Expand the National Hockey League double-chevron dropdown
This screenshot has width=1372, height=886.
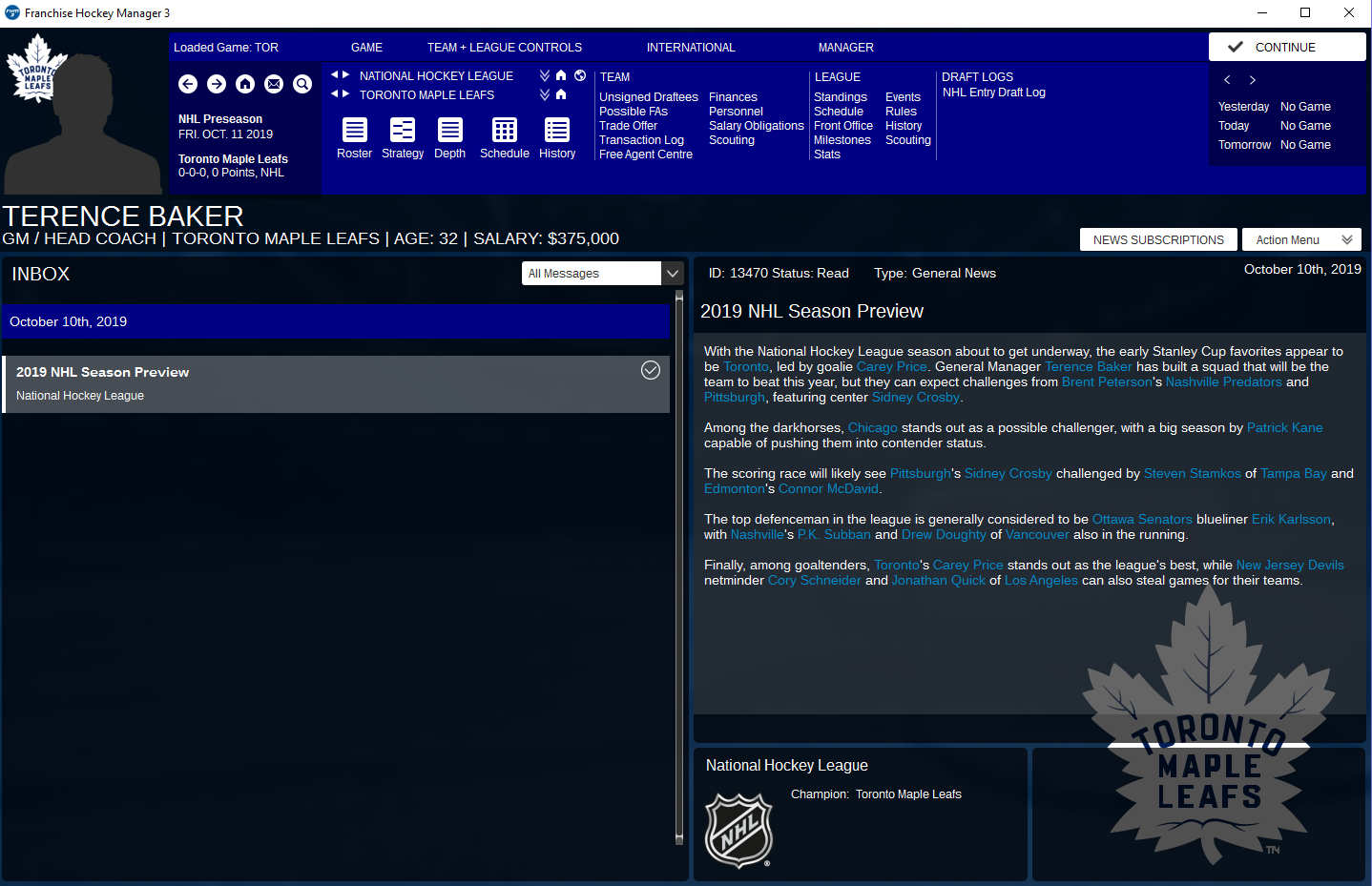[x=545, y=75]
